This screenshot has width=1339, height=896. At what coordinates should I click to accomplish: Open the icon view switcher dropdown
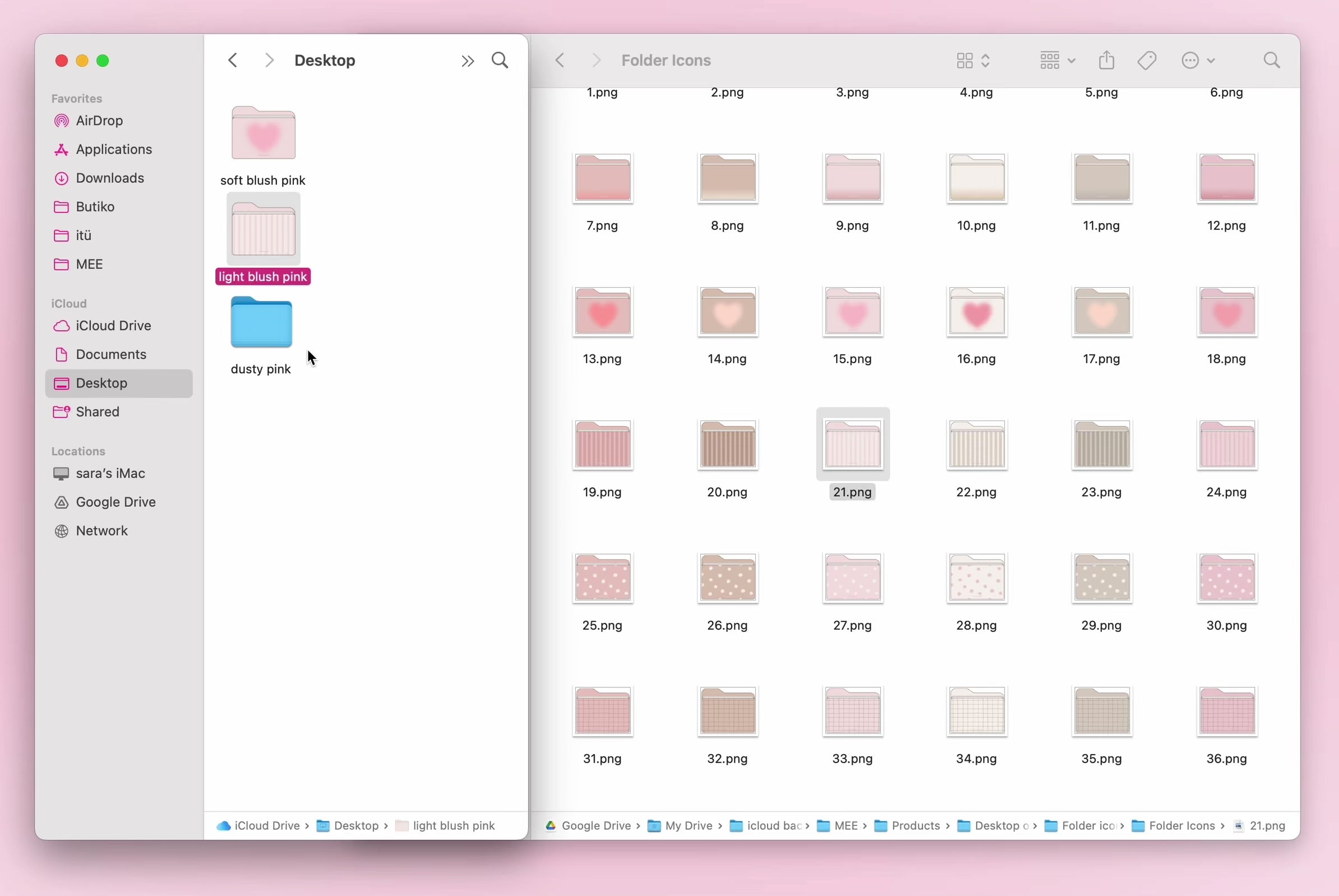[x=973, y=61]
